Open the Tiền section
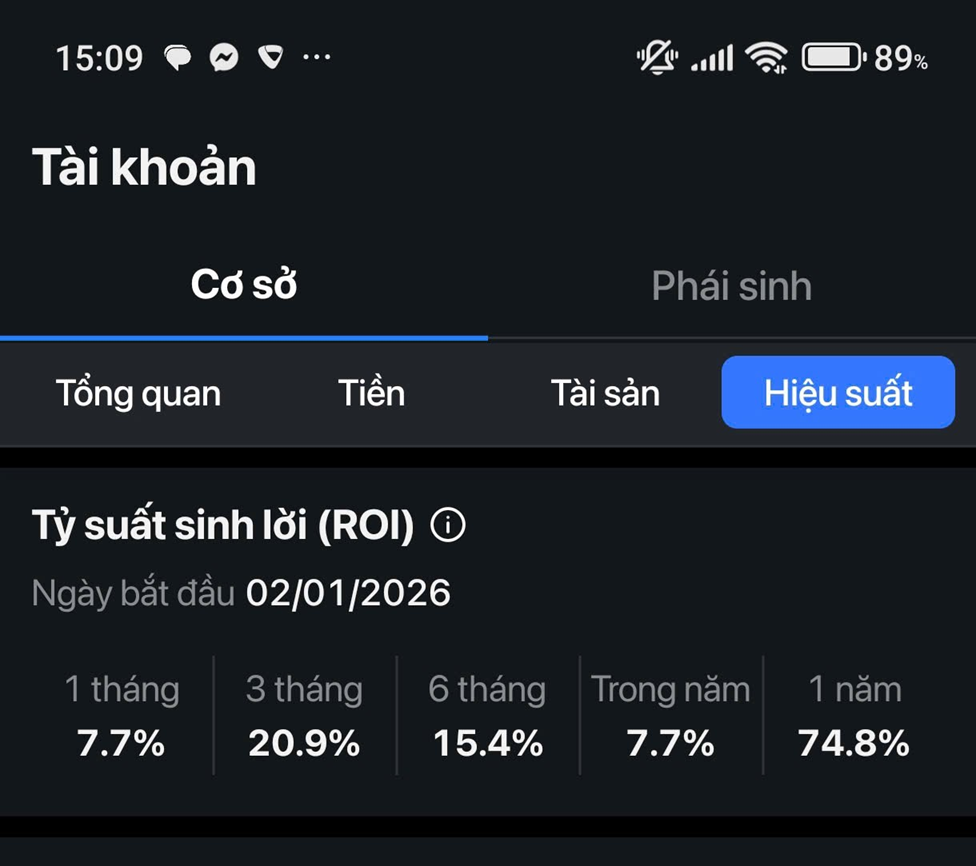 (371, 393)
